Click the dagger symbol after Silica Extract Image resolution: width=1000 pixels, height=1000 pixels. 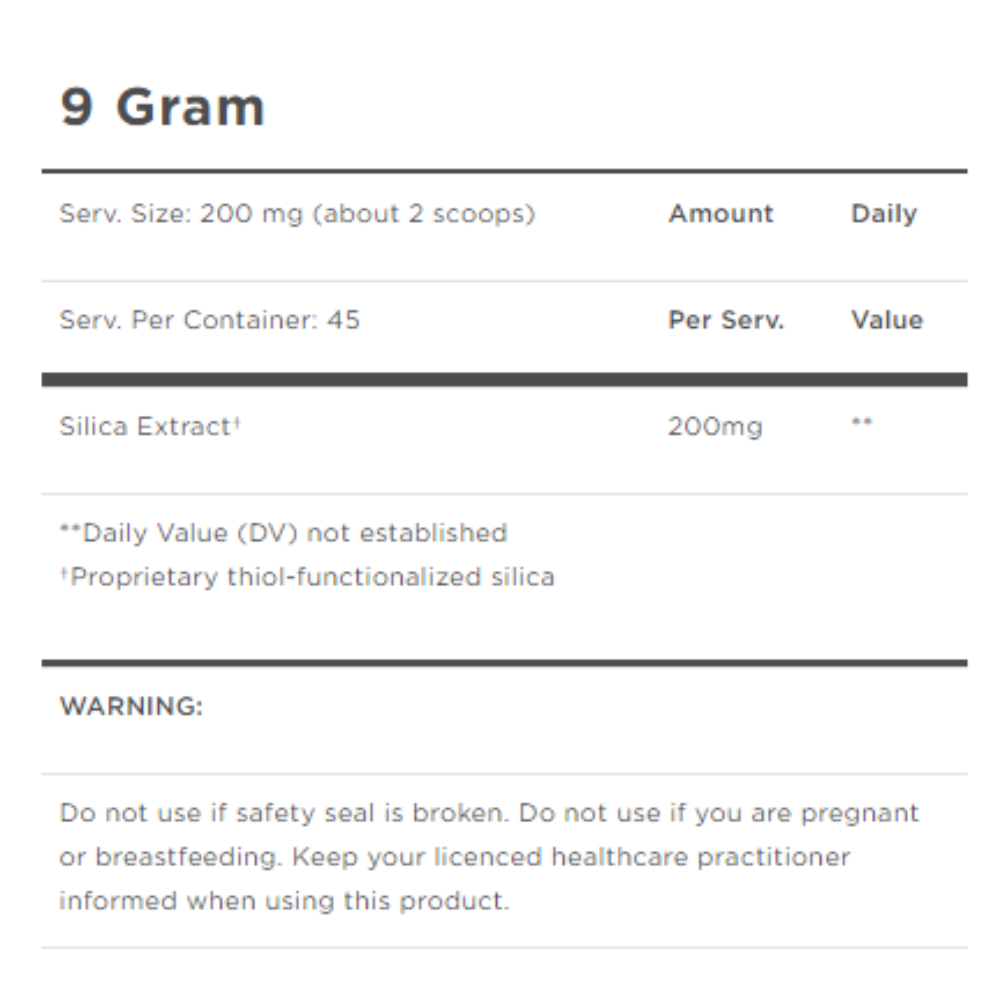238,424
